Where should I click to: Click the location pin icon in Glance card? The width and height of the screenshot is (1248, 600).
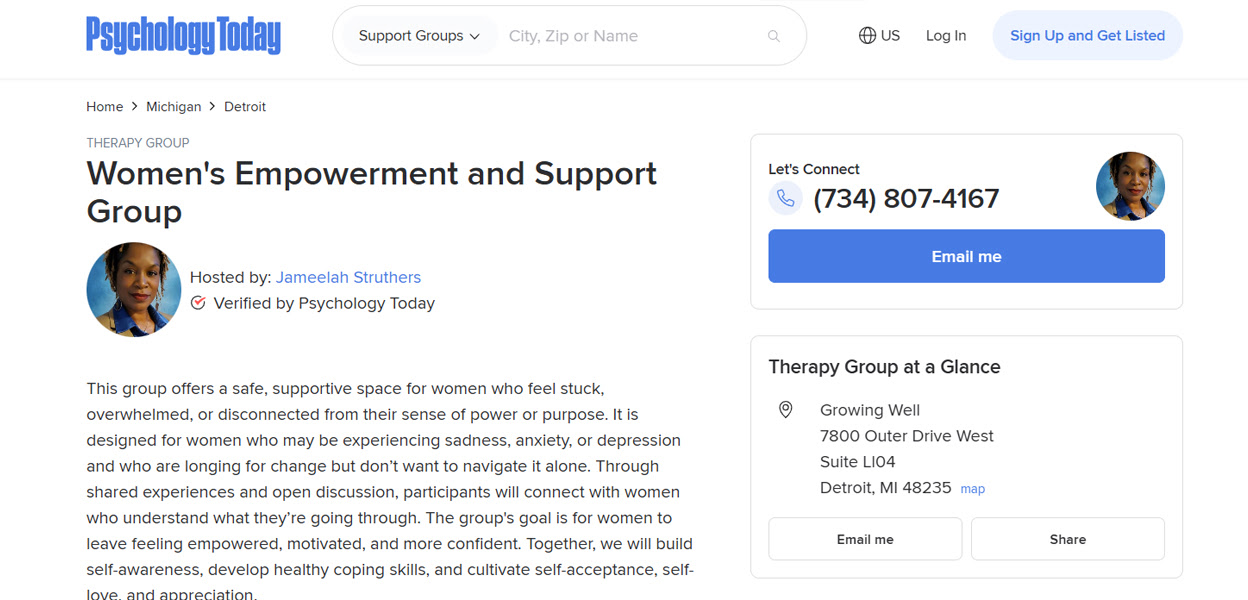point(785,409)
